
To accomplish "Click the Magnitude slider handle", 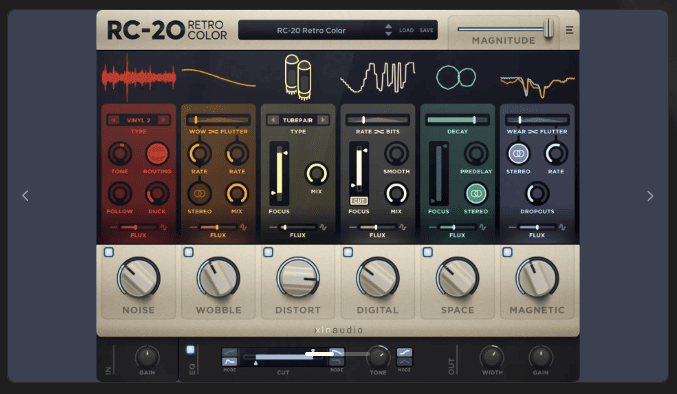I will (x=548, y=29).
